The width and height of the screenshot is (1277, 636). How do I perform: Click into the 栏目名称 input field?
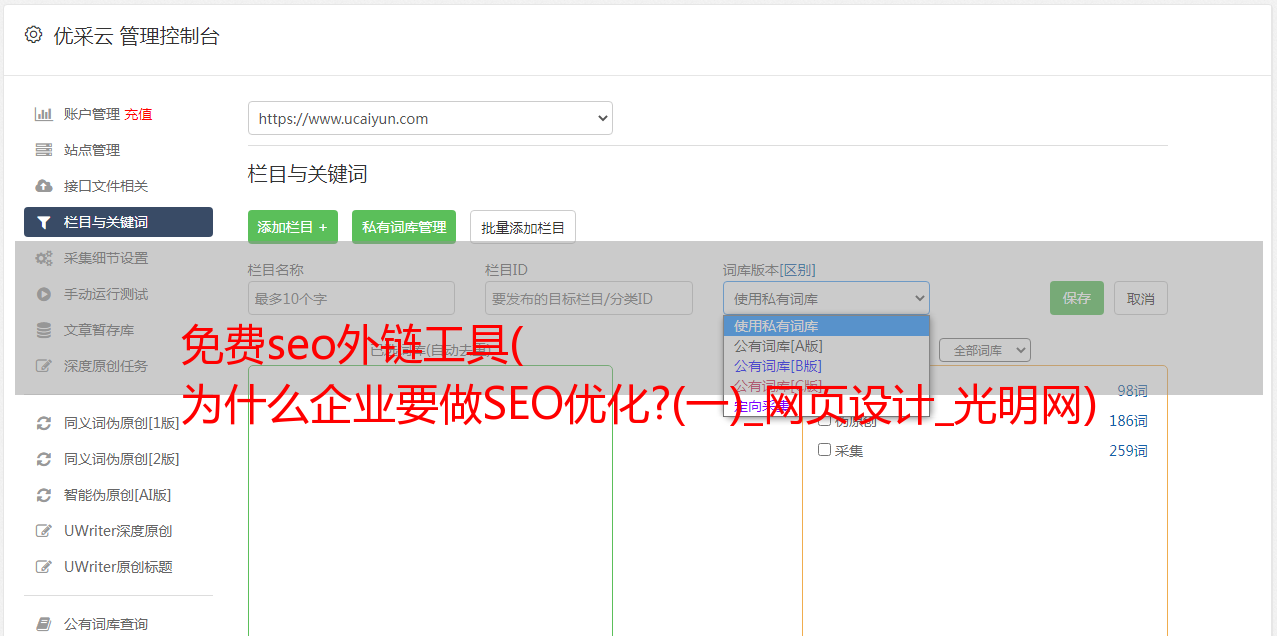(351, 298)
